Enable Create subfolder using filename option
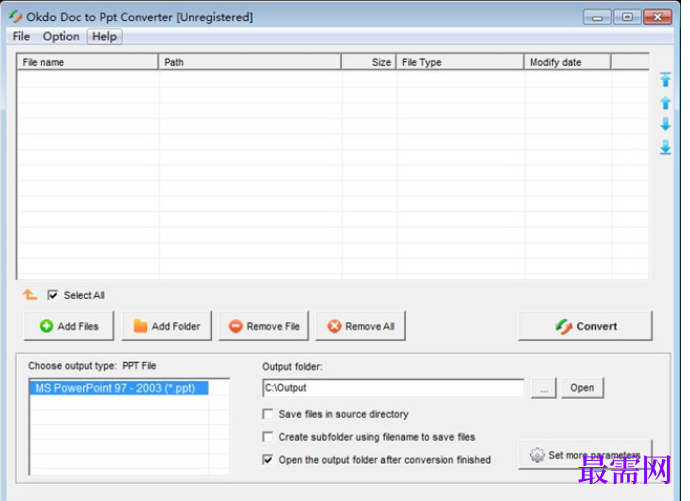Viewport: 690px width, 501px height. click(x=268, y=437)
